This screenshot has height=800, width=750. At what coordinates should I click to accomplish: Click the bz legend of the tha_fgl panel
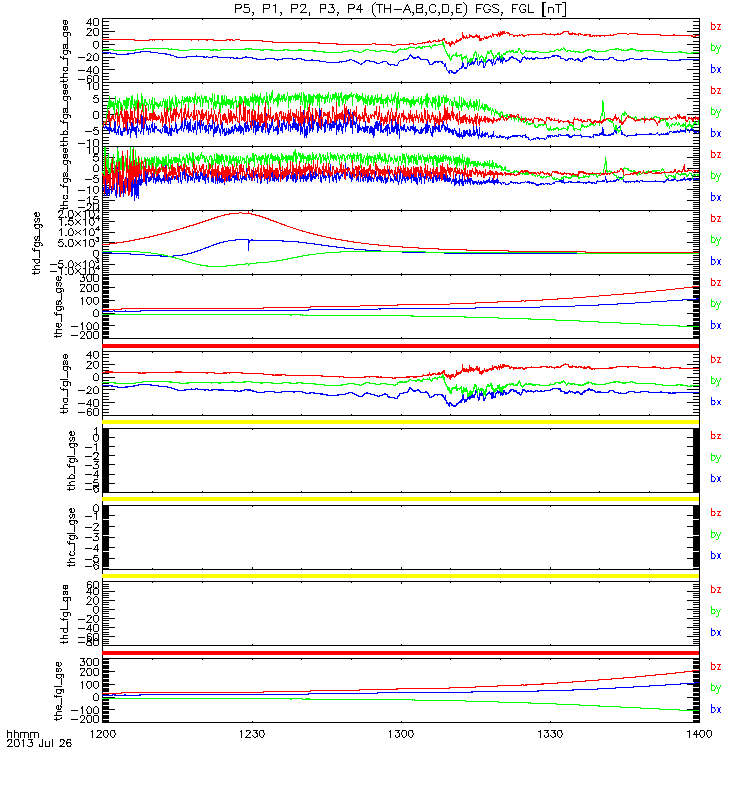click(716, 360)
